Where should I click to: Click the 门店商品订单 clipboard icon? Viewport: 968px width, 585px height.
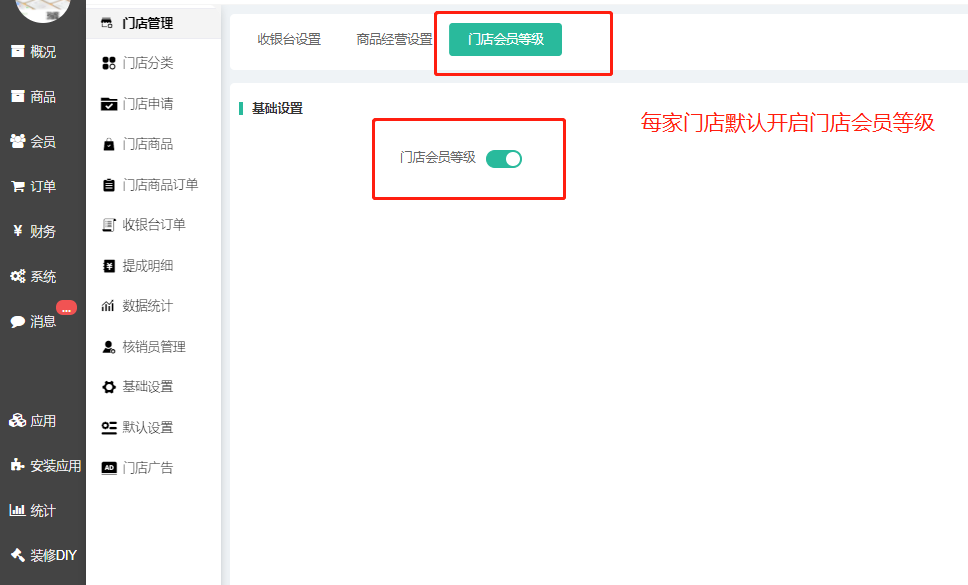coord(109,185)
